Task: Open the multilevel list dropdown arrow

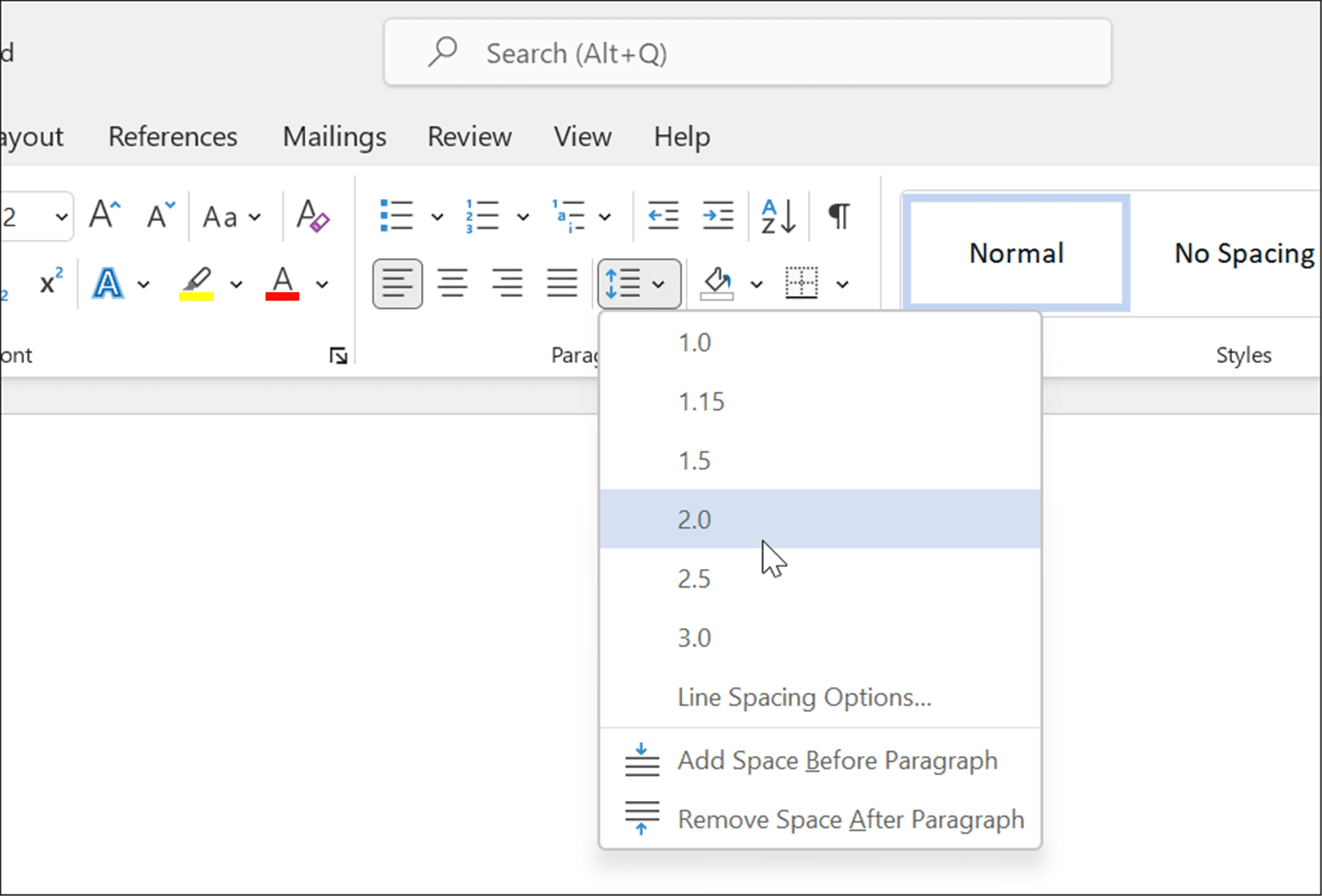Action: (x=606, y=217)
